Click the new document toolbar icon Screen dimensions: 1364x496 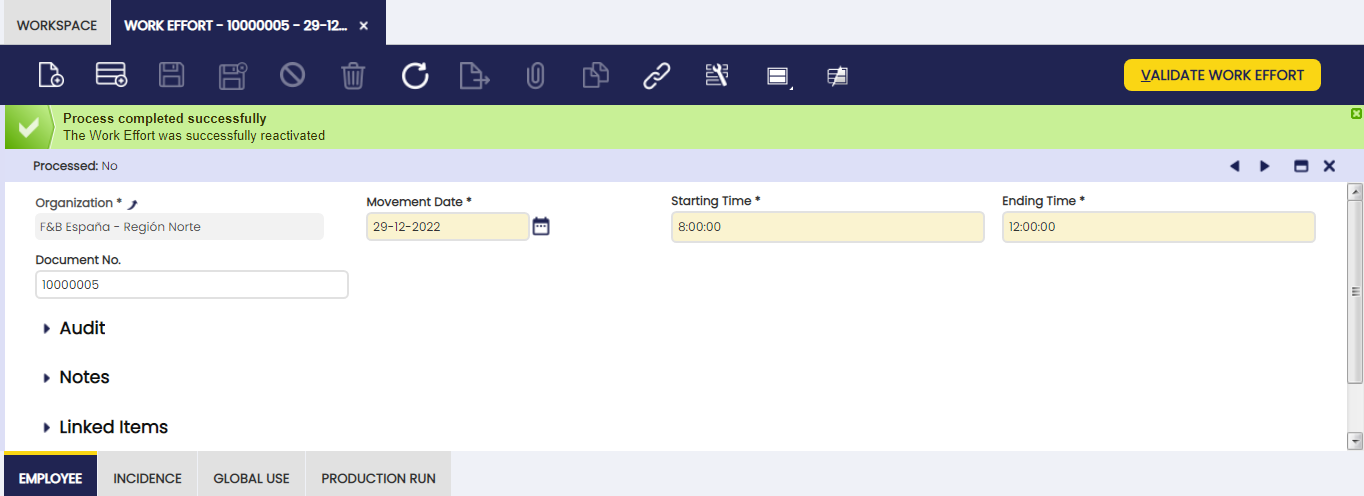pos(50,75)
